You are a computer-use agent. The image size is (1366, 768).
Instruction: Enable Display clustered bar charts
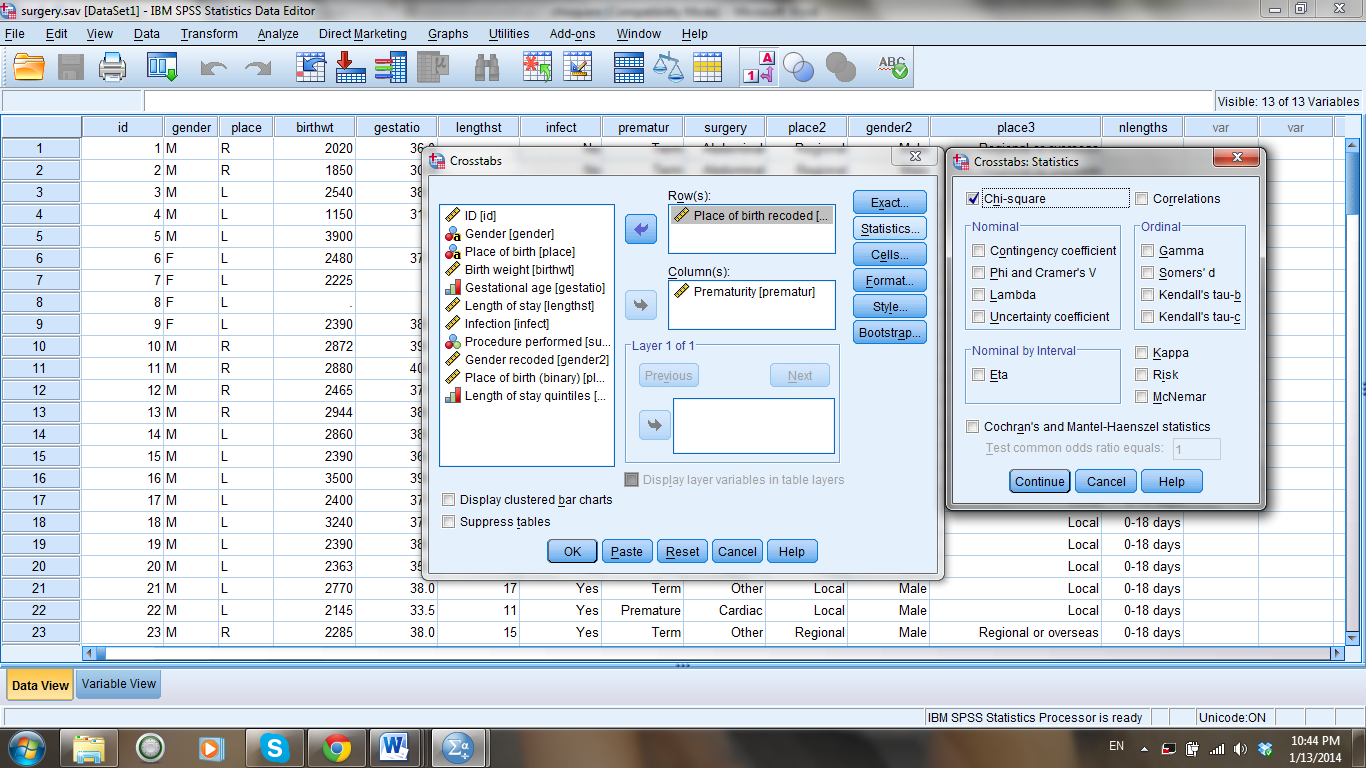click(449, 500)
